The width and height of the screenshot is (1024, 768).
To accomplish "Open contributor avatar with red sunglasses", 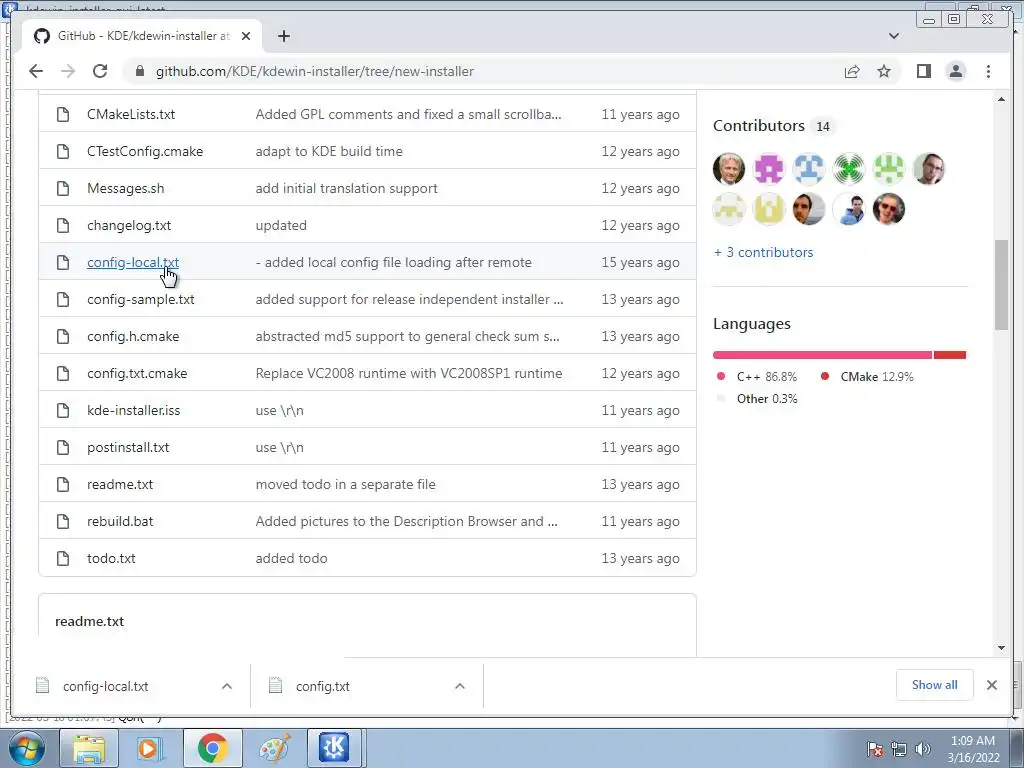I will [888, 209].
